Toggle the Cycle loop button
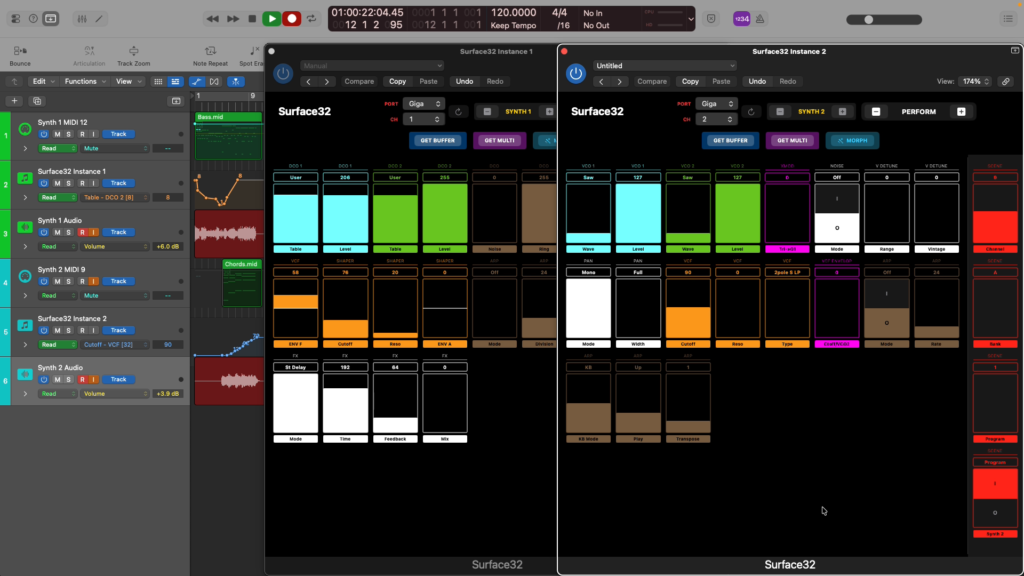 tap(309, 18)
